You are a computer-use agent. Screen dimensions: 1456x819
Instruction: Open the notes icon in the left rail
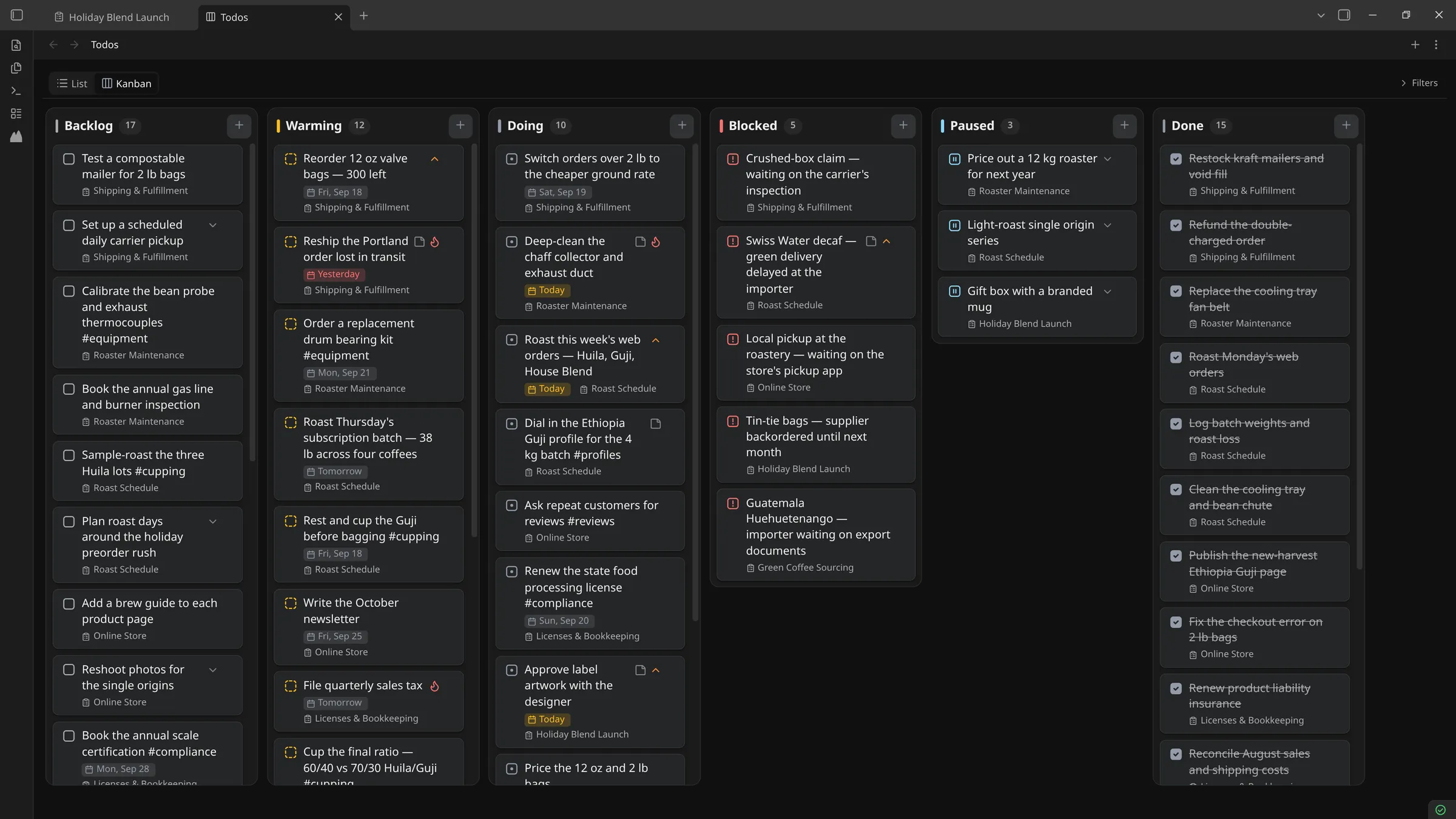pyautogui.click(x=16, y=45)
